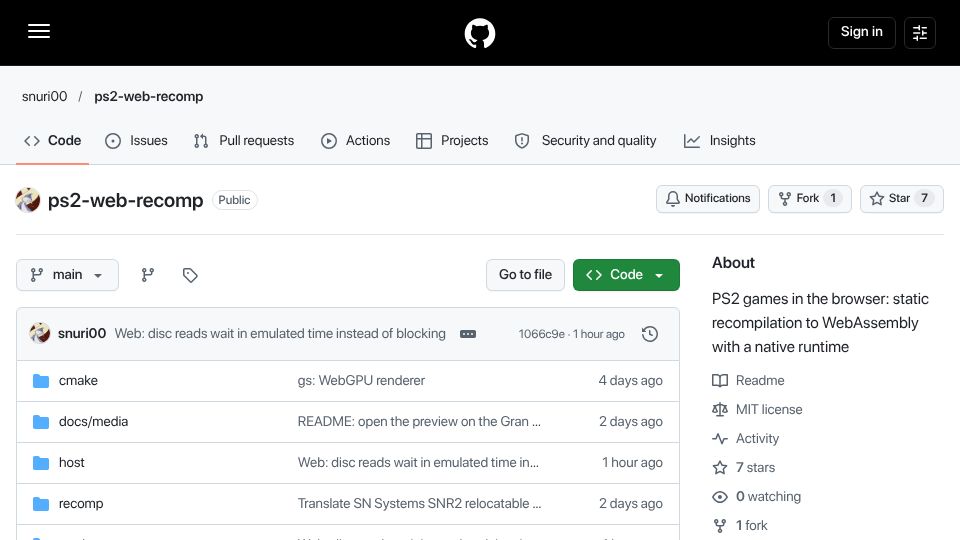This screenshot has width=960, height=540.
Task: Open the main branch dropdown
Action: point(67,275)
